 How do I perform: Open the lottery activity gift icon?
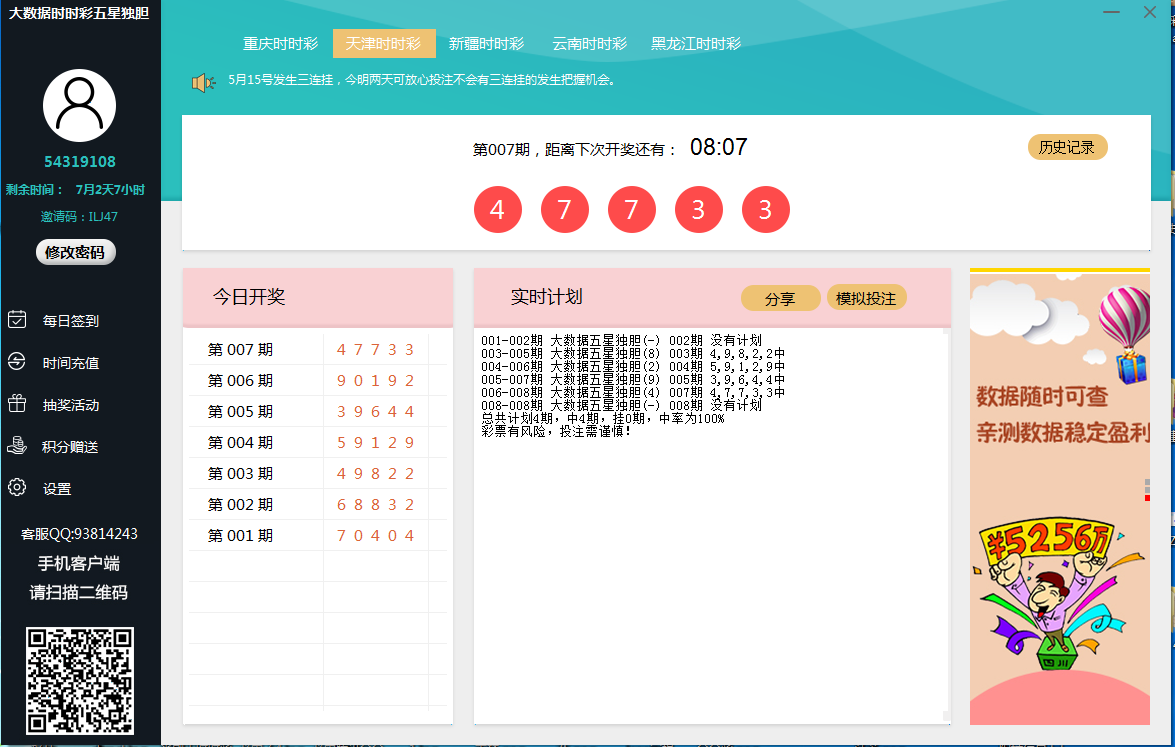click(16, 404)
